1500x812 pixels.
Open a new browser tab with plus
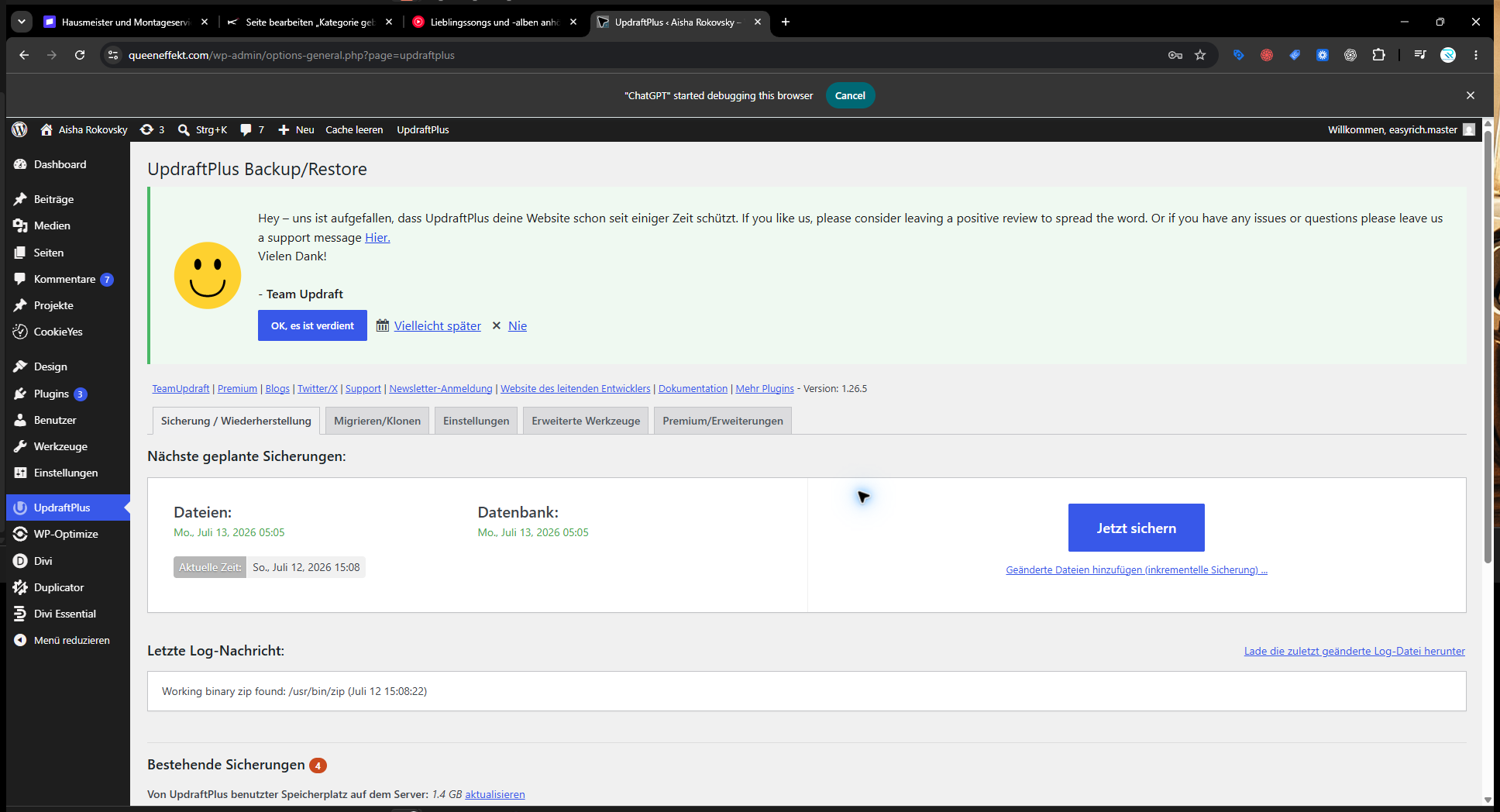tap(786, 22)
